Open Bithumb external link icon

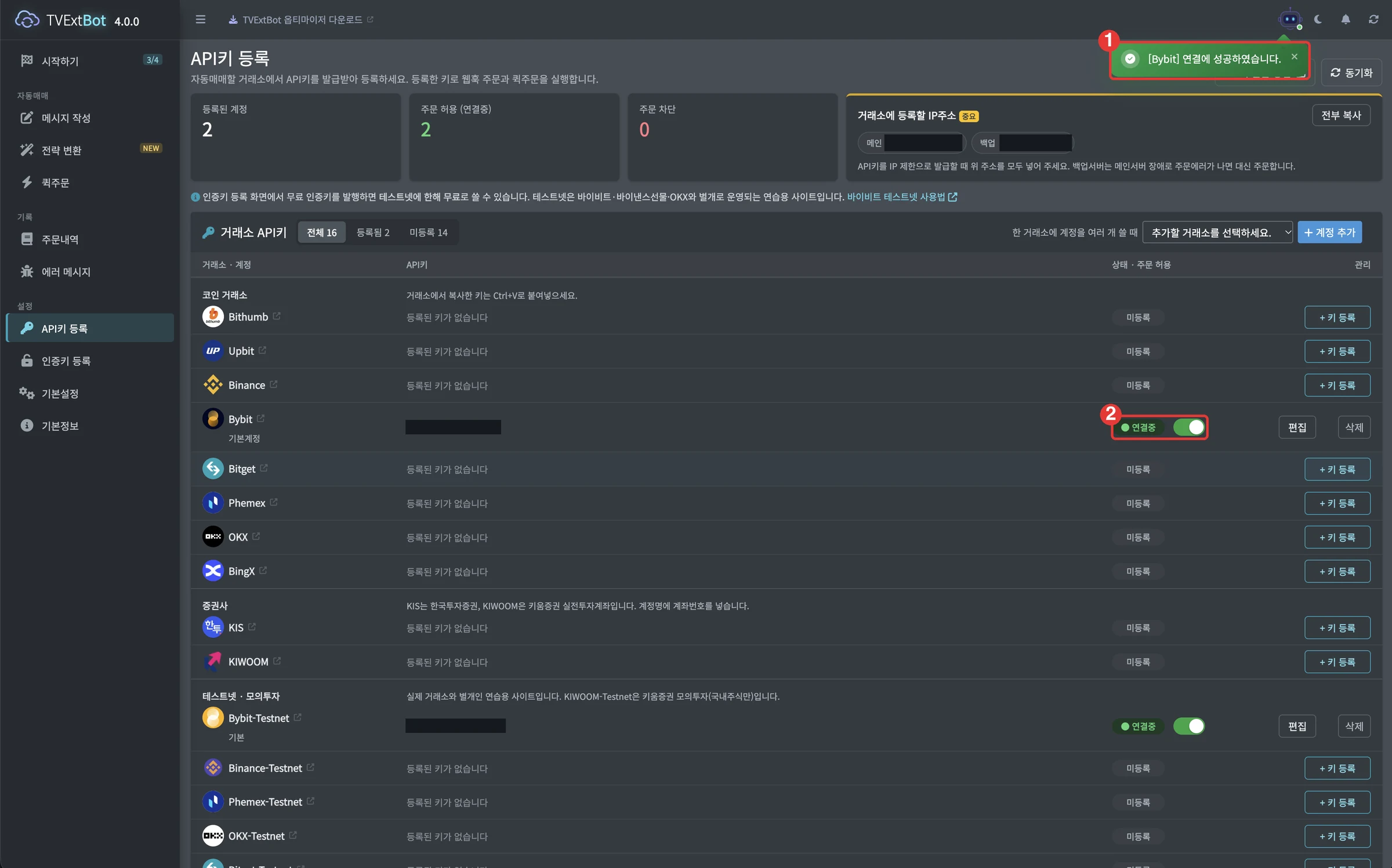tap(277, 316)
